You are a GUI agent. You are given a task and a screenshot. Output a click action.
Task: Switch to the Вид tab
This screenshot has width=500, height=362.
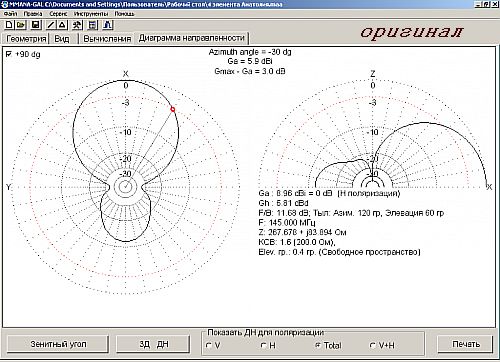pos(62,39)
